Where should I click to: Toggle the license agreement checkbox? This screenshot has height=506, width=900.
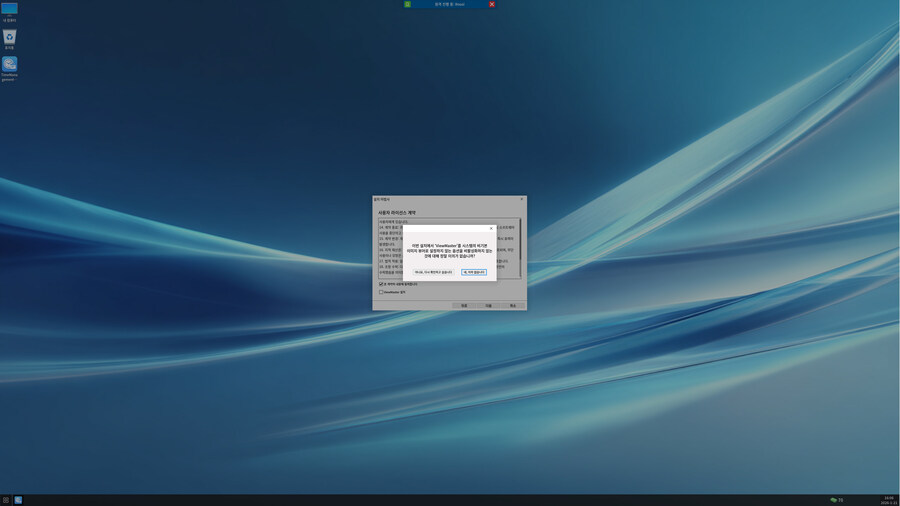[381, 284]
